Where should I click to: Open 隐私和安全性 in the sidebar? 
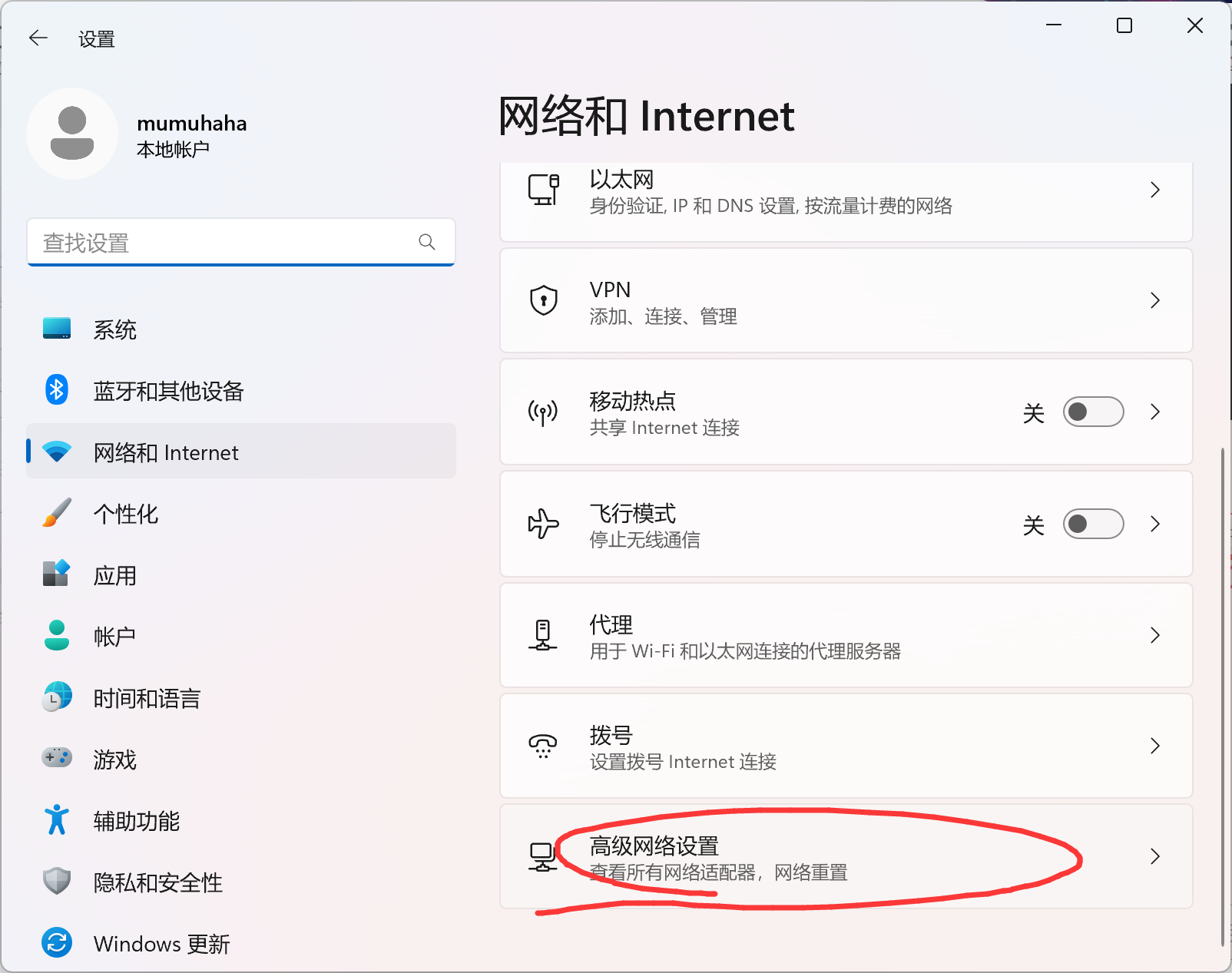tap(157, 882)
